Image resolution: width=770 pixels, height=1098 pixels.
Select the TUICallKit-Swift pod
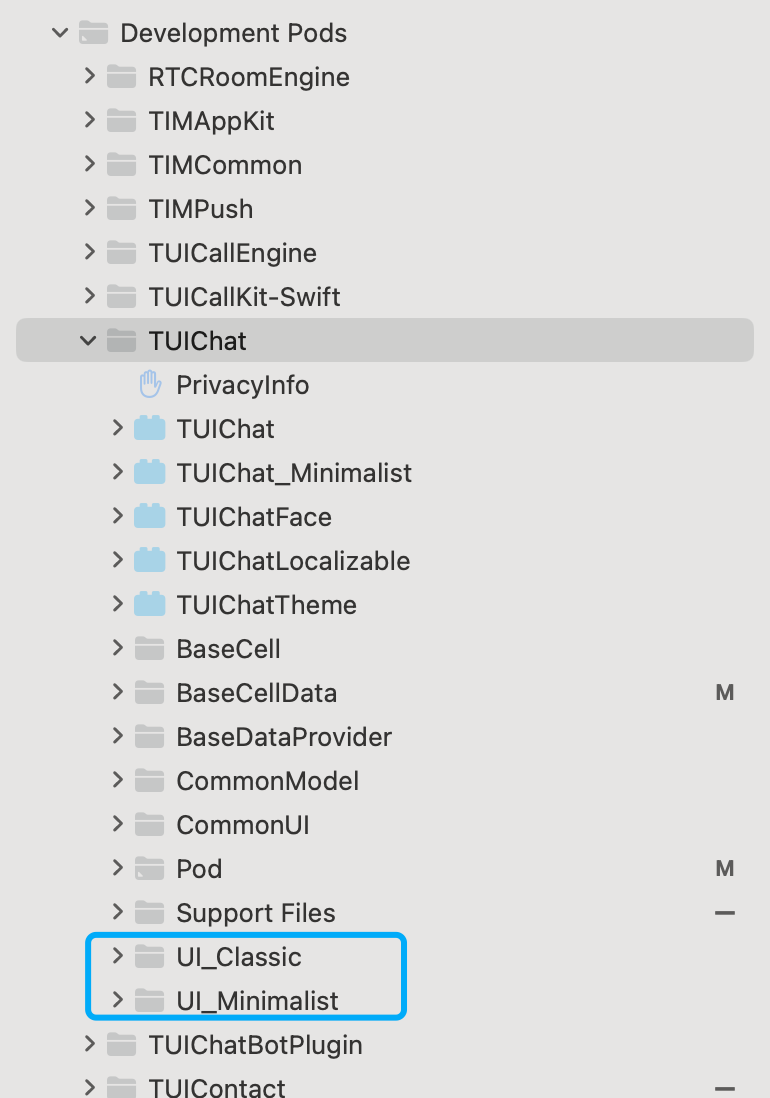point(244,297)
